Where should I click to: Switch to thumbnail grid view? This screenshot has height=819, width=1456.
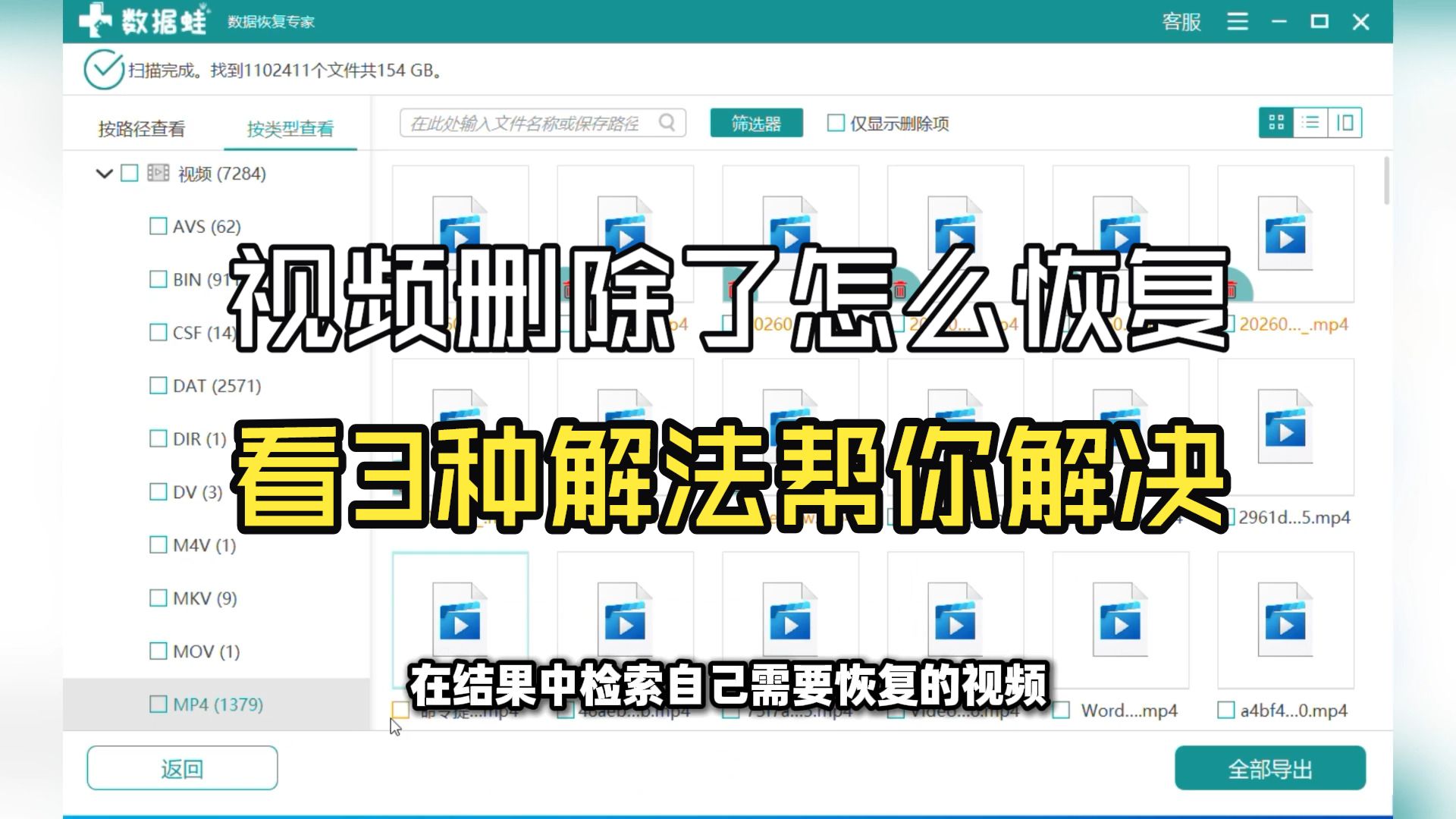pyautogui.click(x=1276, y=123)
